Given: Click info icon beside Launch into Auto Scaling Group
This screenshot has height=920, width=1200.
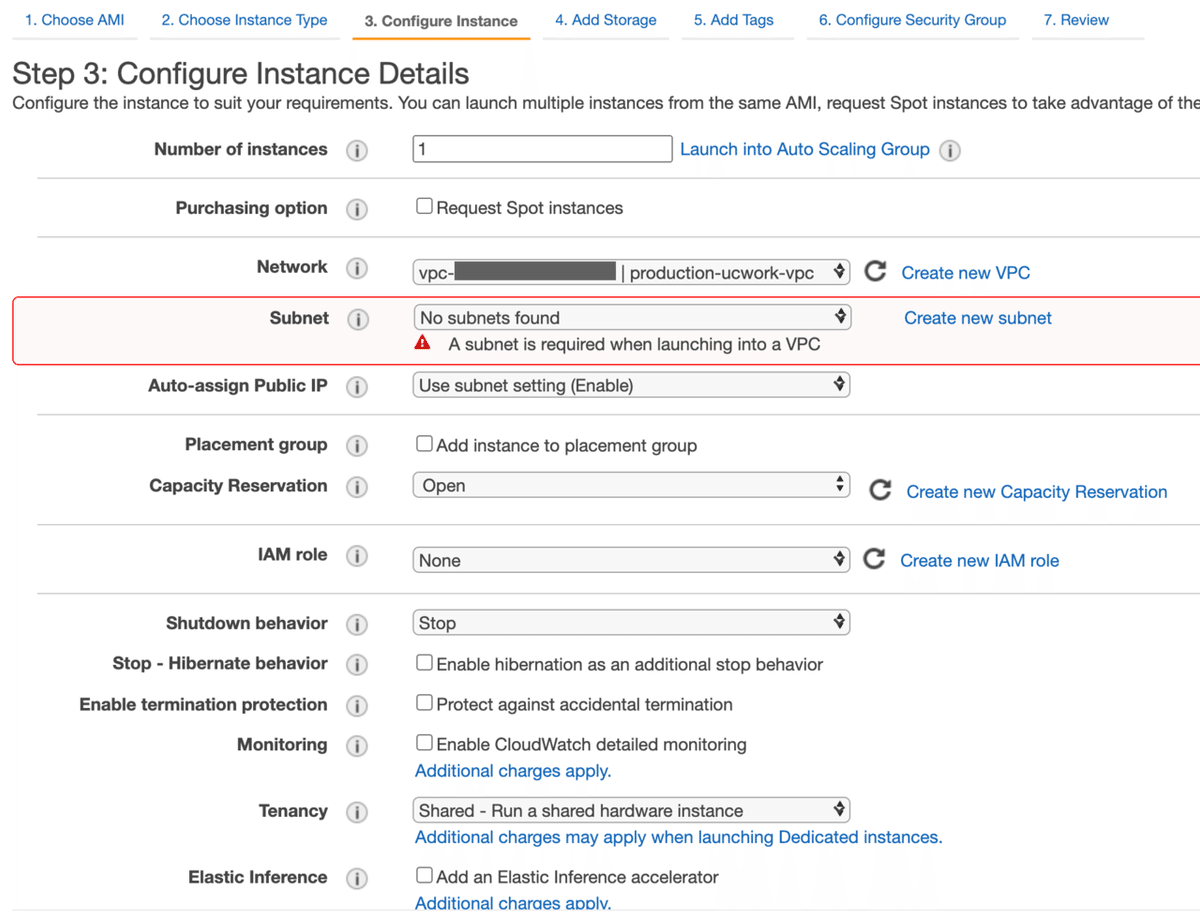Looking at the screenshot, I should point(950,150).
